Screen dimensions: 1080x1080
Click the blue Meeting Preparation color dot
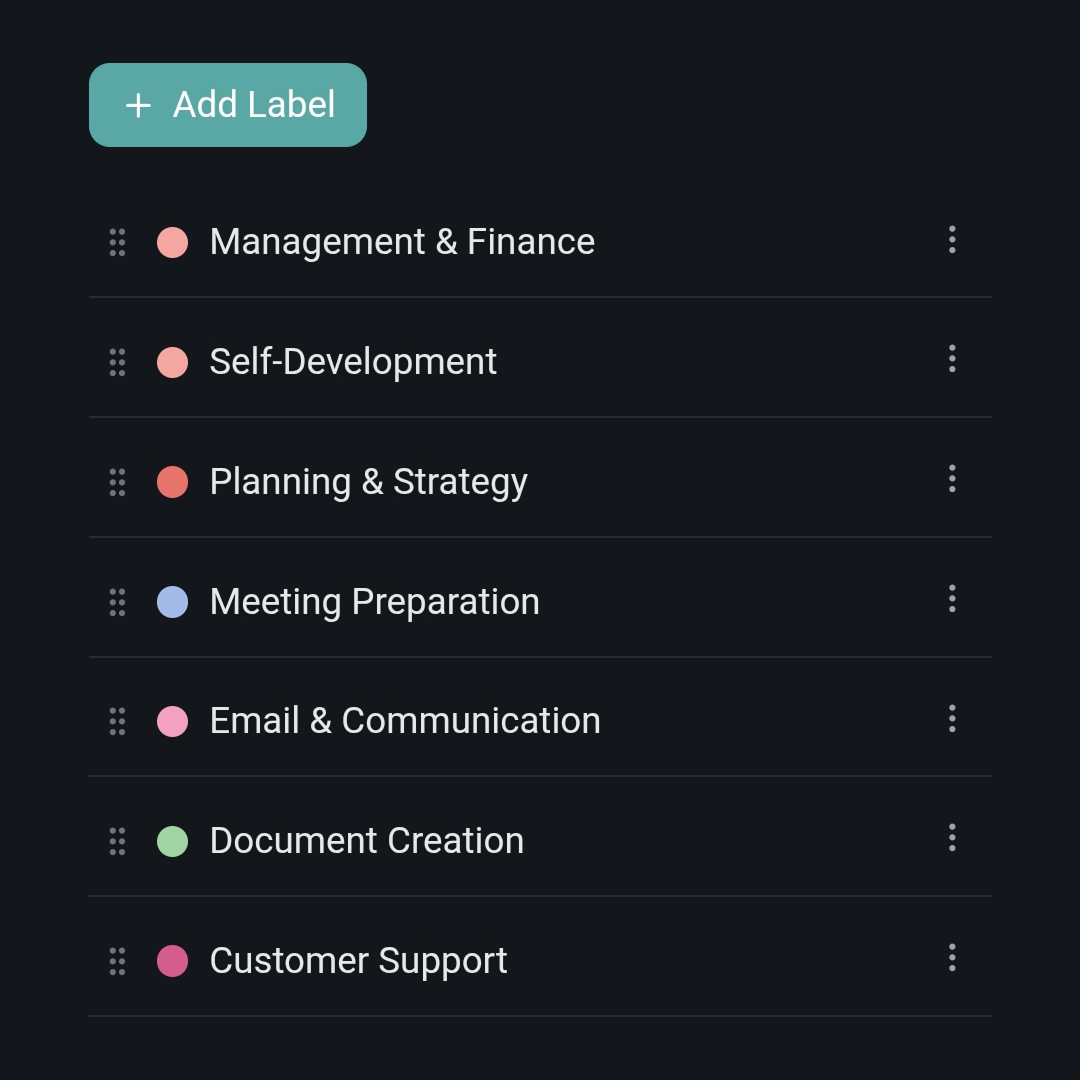173,602
